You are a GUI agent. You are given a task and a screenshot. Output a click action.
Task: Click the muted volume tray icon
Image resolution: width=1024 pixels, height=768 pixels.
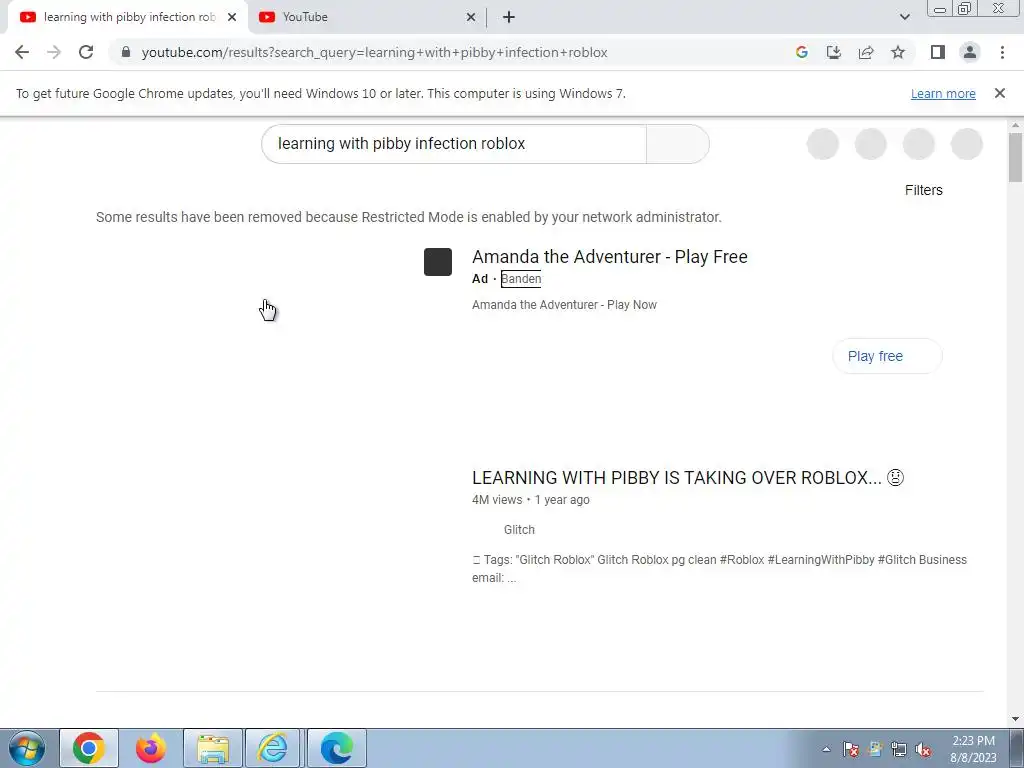[923, 749]
